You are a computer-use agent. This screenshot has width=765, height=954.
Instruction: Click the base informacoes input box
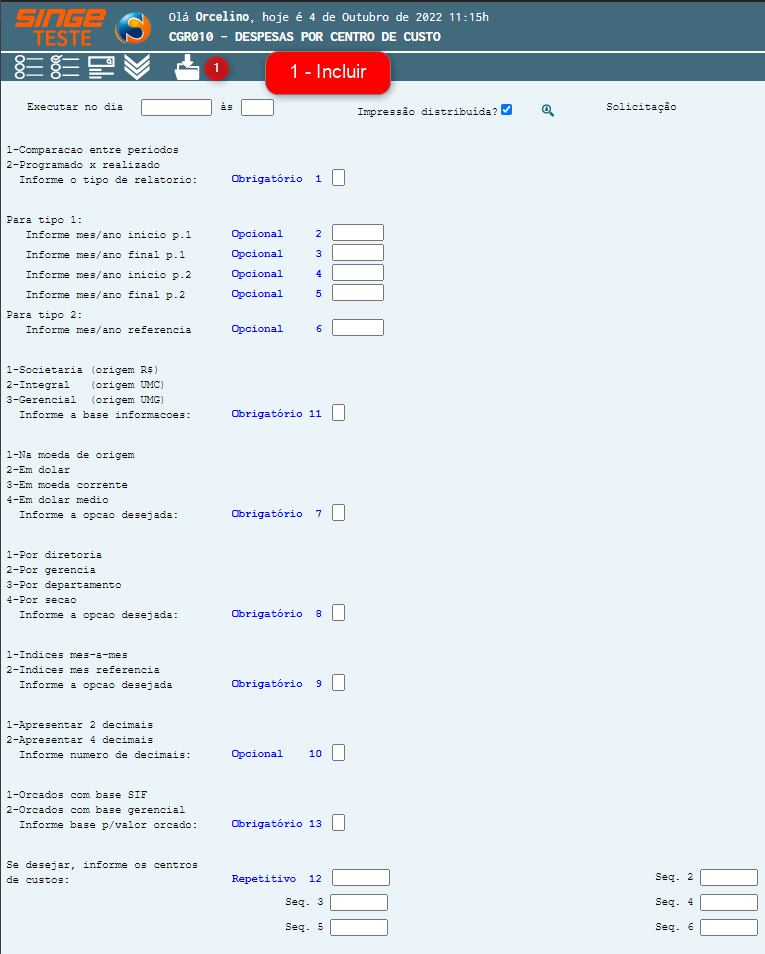pos(338,413)
